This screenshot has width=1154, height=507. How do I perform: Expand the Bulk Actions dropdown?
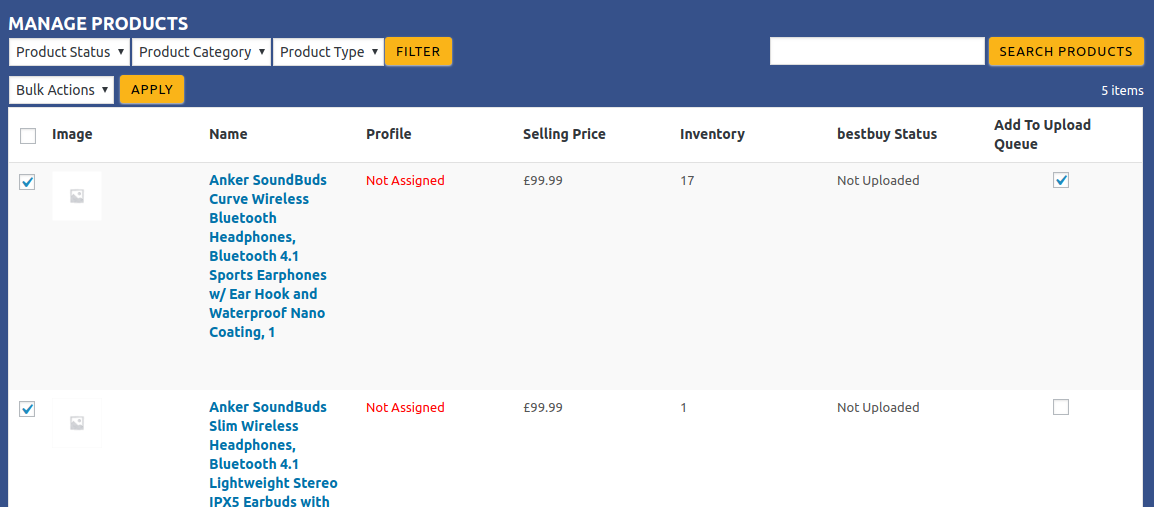(61, 90)
